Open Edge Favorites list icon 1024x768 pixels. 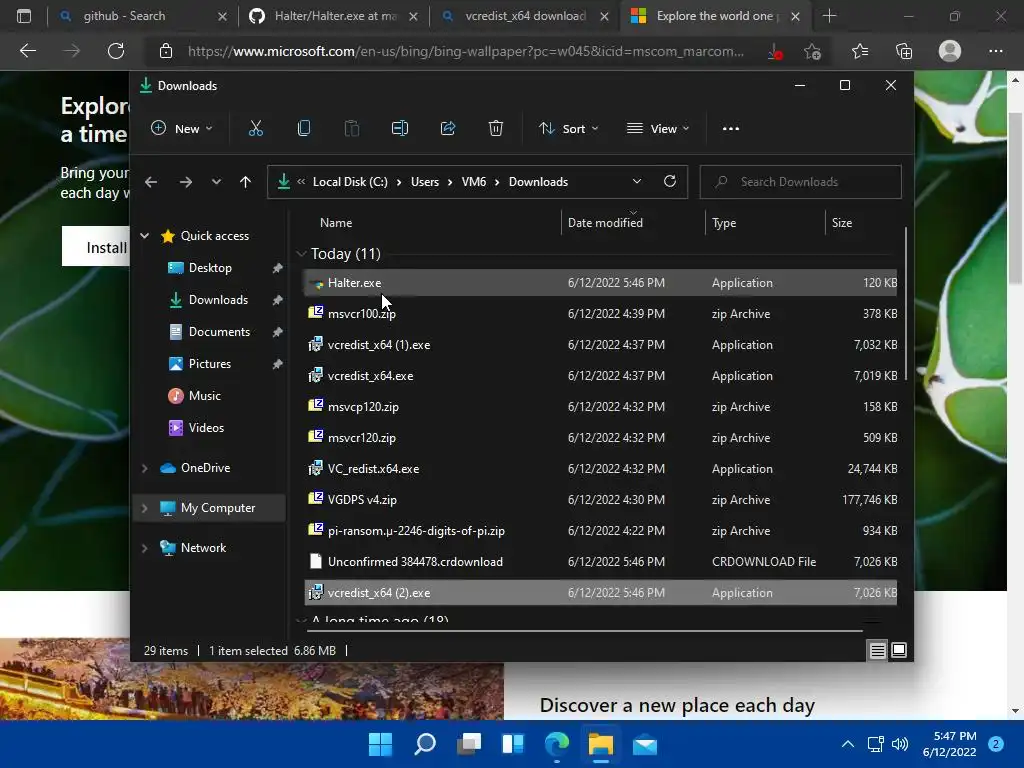point(860,51)
